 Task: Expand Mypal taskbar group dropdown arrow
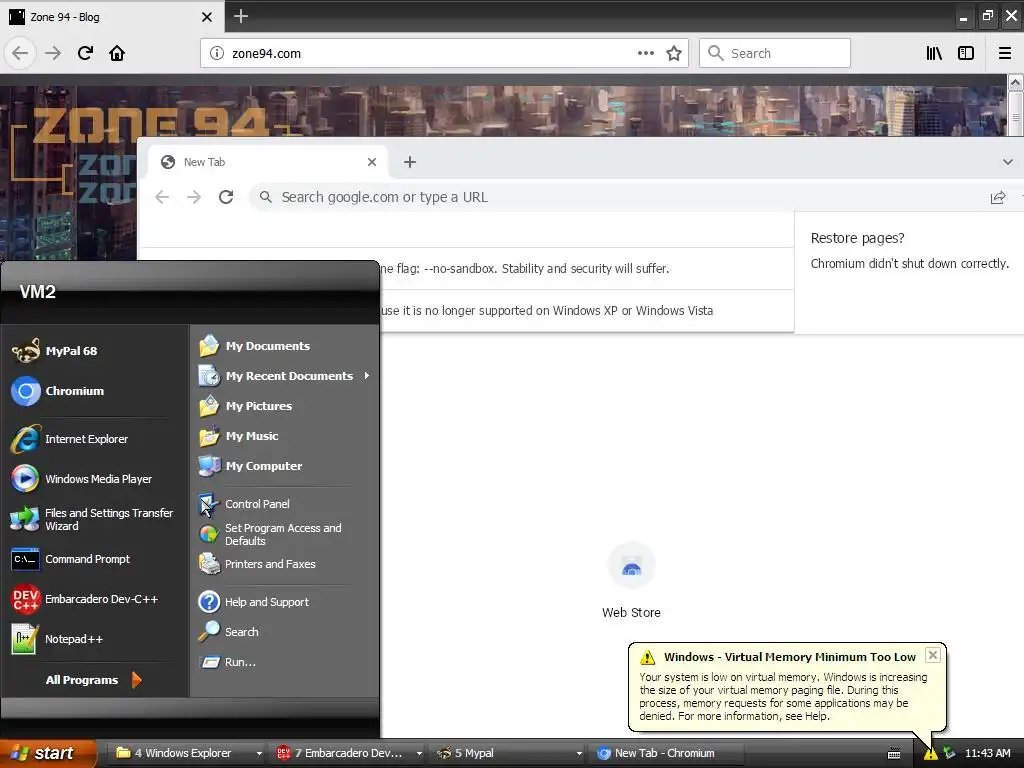[x=579, y=754]
